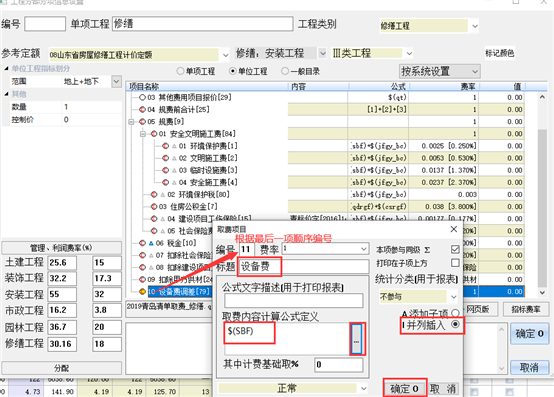The height and width of the screenshot is (397, 554).
Task: Open the 参考定额 dropdown arrow
Action: pos(225,55)
